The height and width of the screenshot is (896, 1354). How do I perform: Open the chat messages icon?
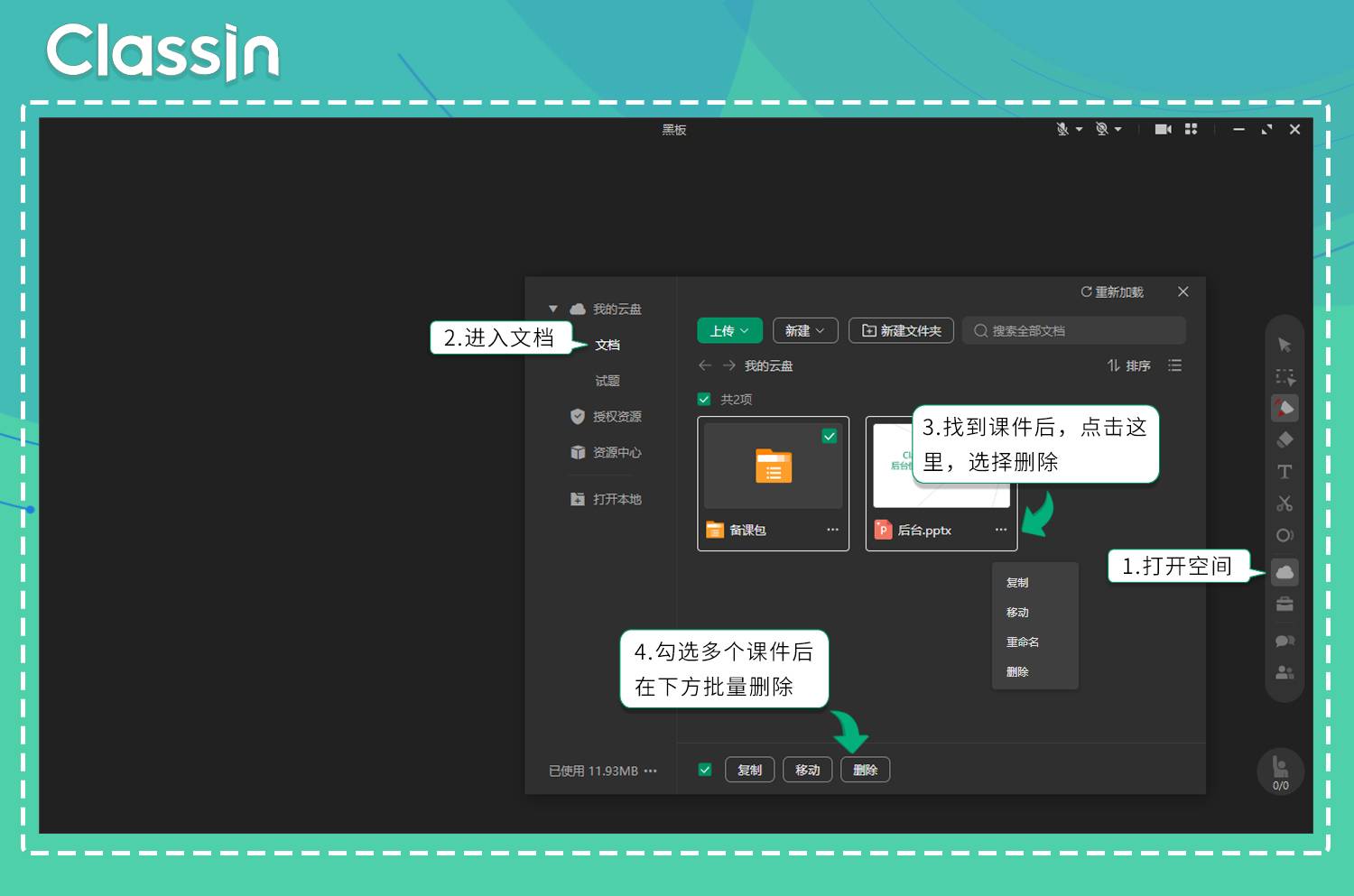point(1284,641)
